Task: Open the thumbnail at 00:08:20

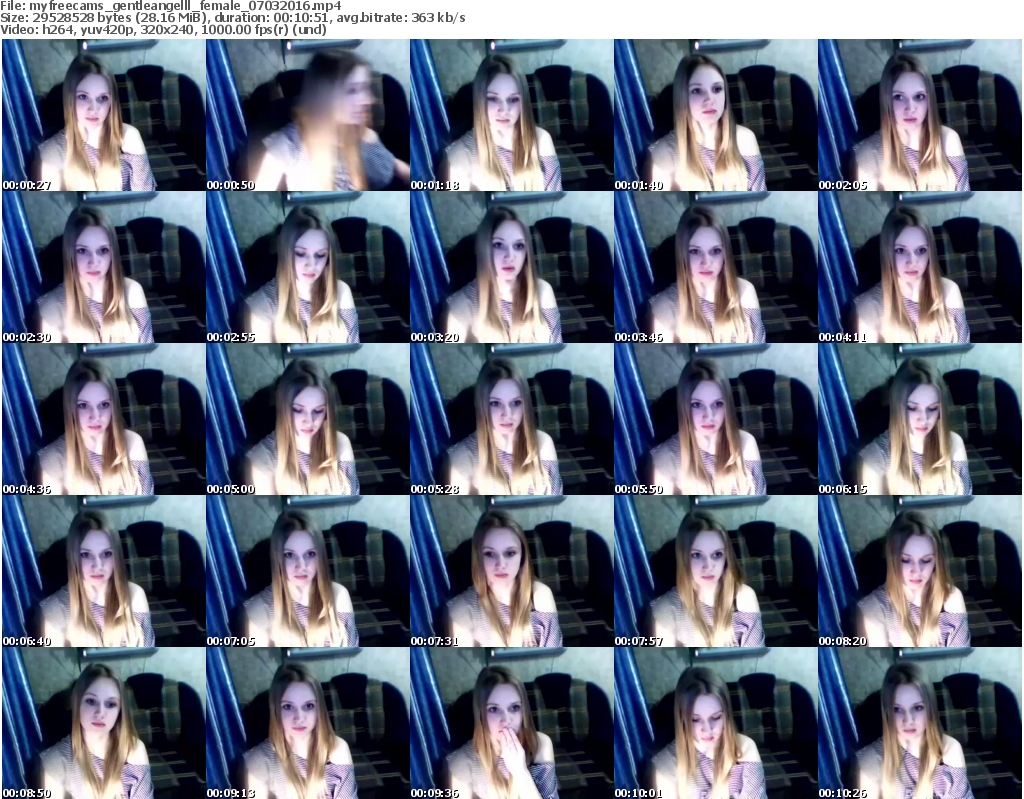Action: pyautogui.click(x=919, y=572)
